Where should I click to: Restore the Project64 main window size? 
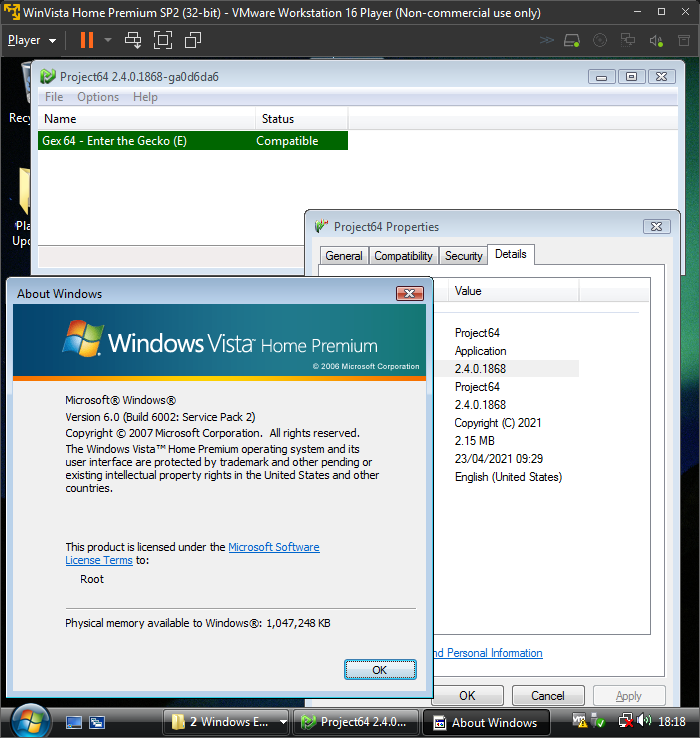pyautogui.click(x=631, y=76)
